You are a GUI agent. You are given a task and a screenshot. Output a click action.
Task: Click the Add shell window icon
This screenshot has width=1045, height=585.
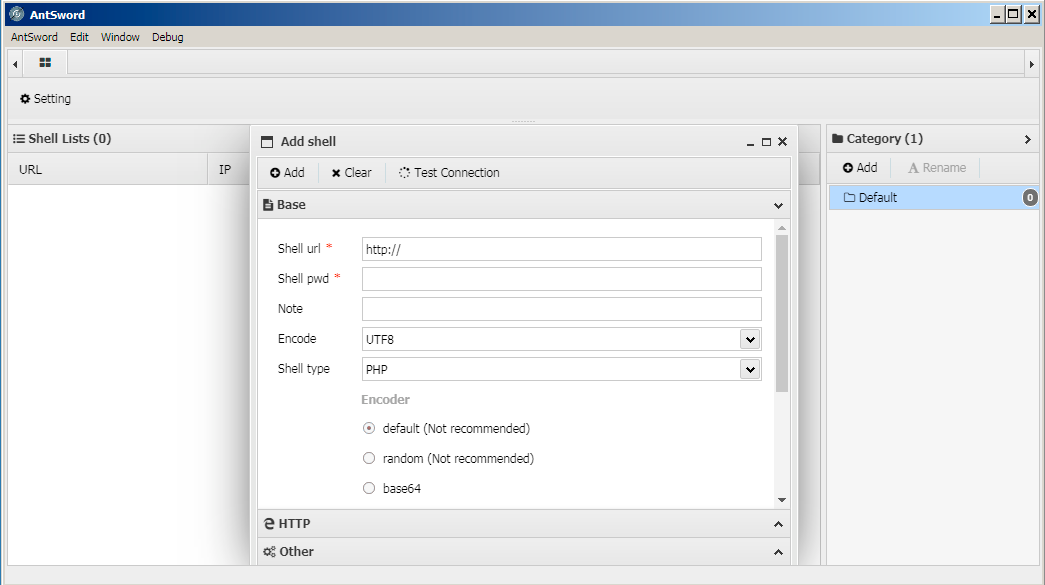click(x=267, y=141)
